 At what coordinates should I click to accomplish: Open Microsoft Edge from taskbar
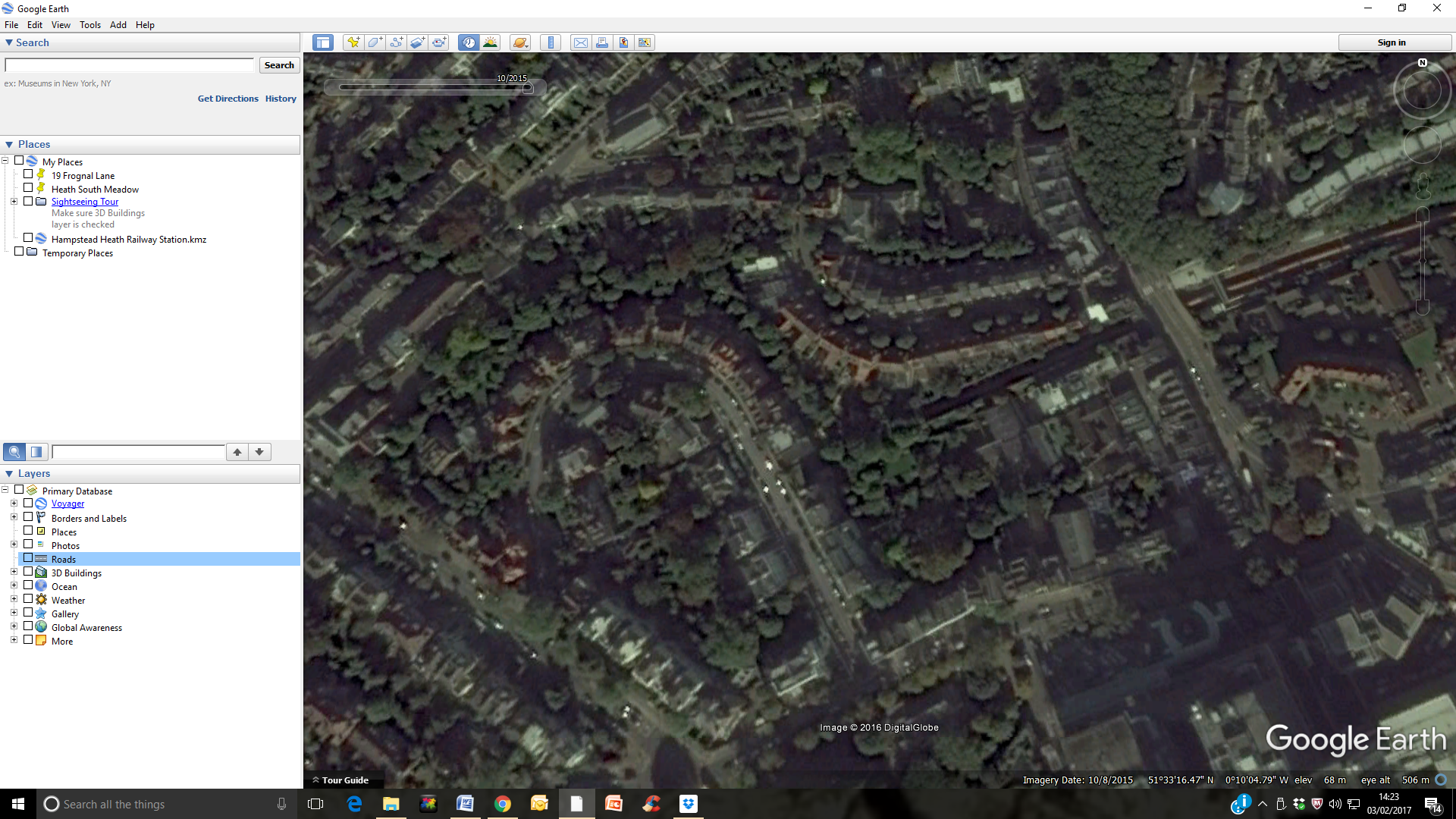[354, 804]
